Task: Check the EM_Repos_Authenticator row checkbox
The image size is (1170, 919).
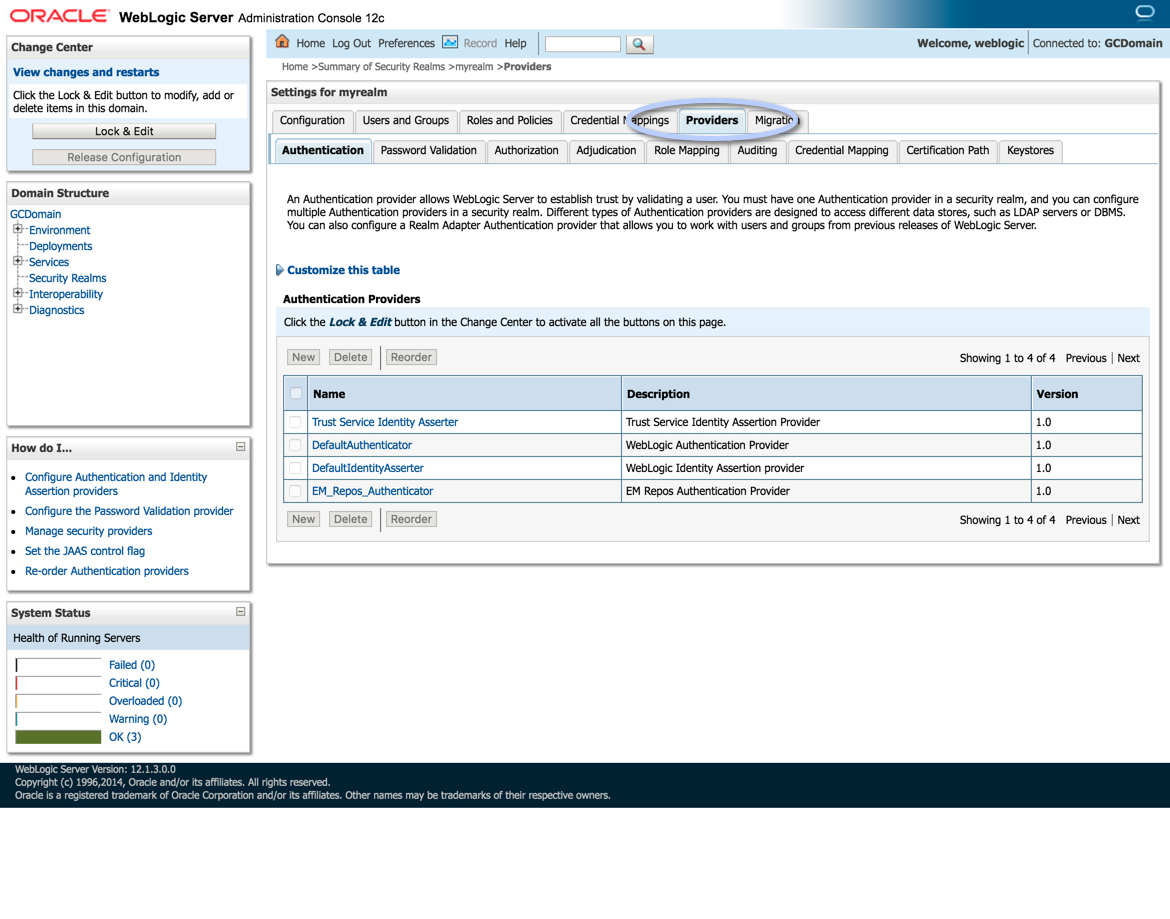Action: click(x=295, y=492)
